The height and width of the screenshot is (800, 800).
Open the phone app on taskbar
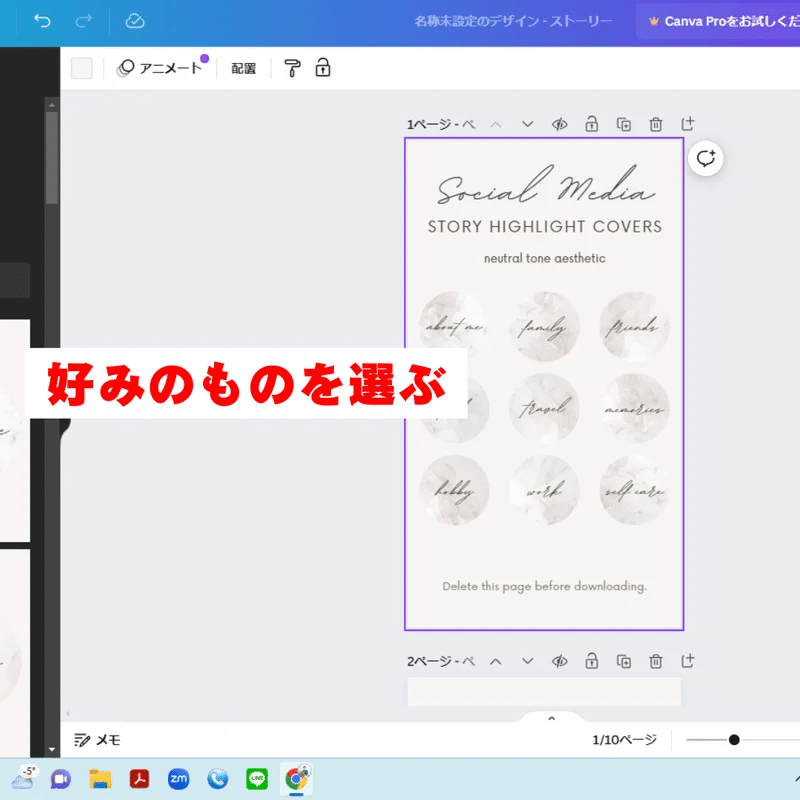217,779
